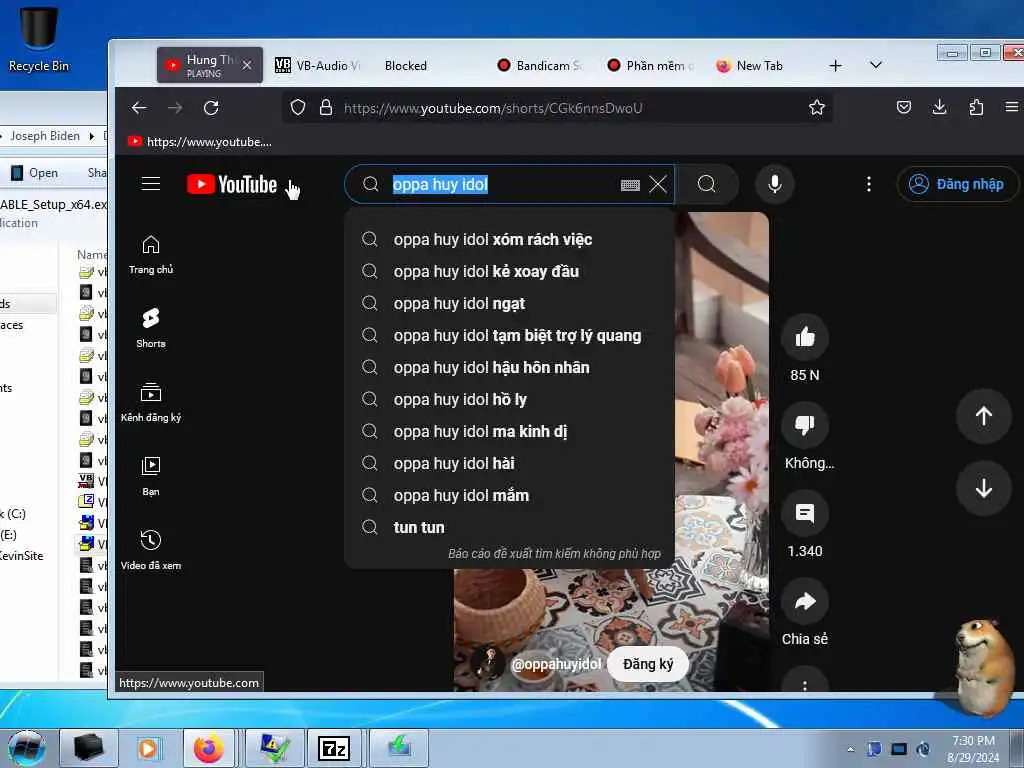Image resolution: width=1024 pixels, height=768 pixels.
Task: Switch to the VB-Audio tab
Action: tap(318, 65)
